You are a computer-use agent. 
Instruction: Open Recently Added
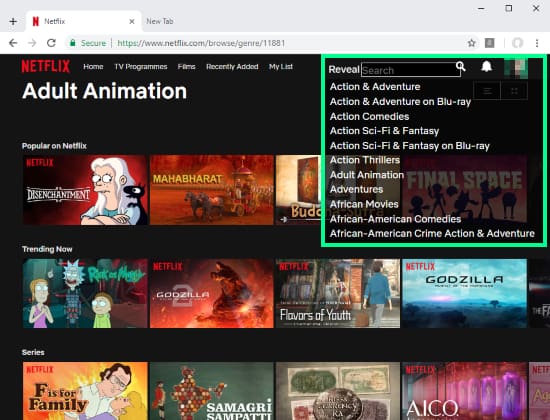[232, 67]
